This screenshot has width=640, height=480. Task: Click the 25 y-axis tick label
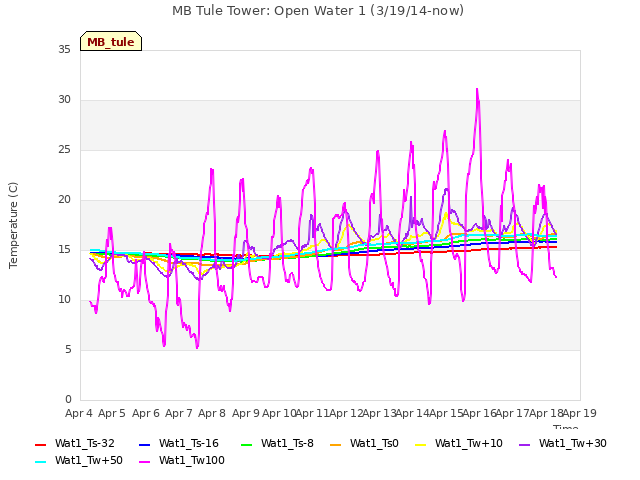(x=64, y=150)
